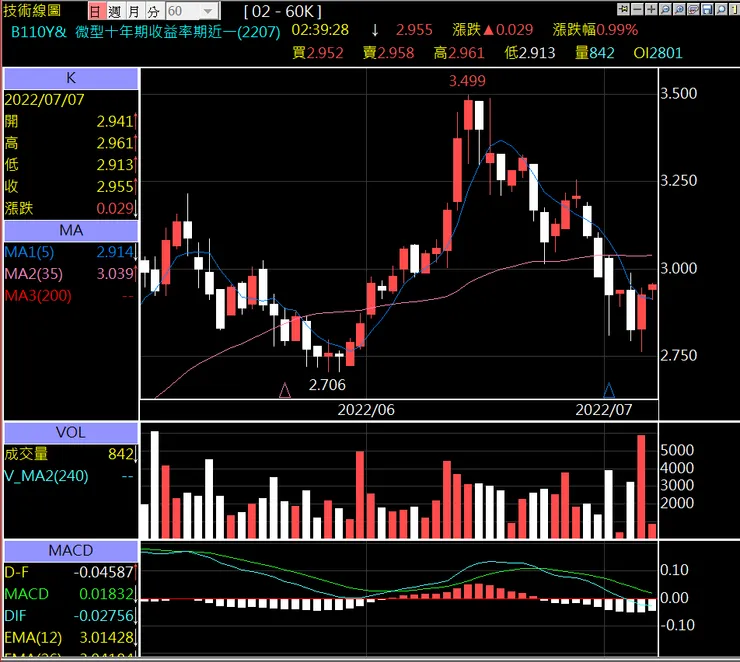
Task: Click the MA3(200) indicator label
Action: pos(38,296)
